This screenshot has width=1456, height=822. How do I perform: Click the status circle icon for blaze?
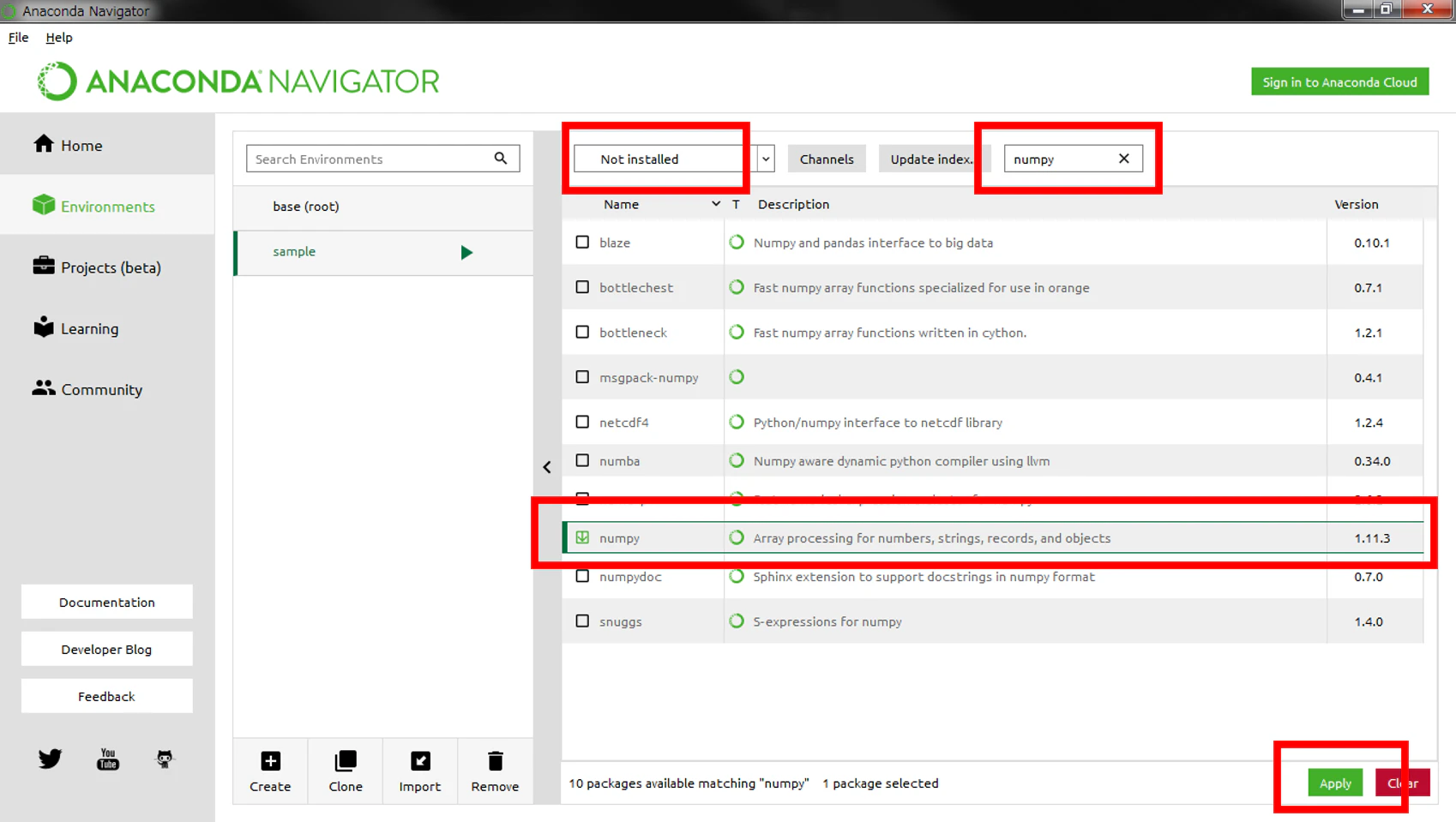tap(737, 243)
